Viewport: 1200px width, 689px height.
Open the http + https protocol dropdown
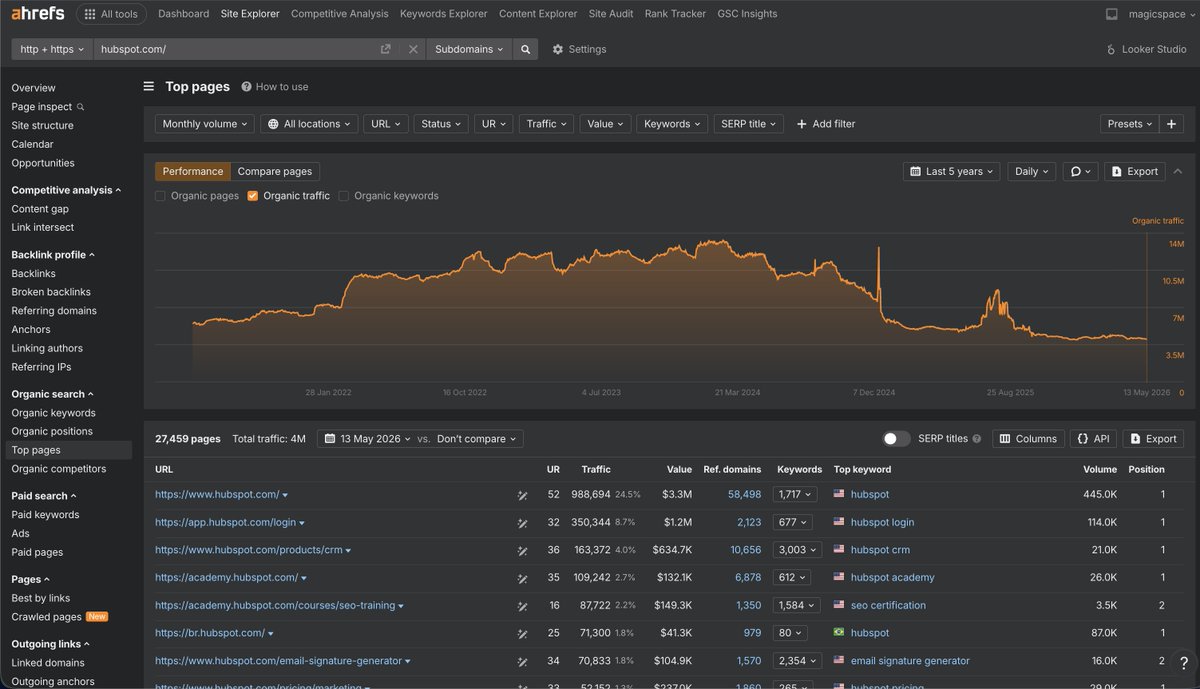coord(52,49)
